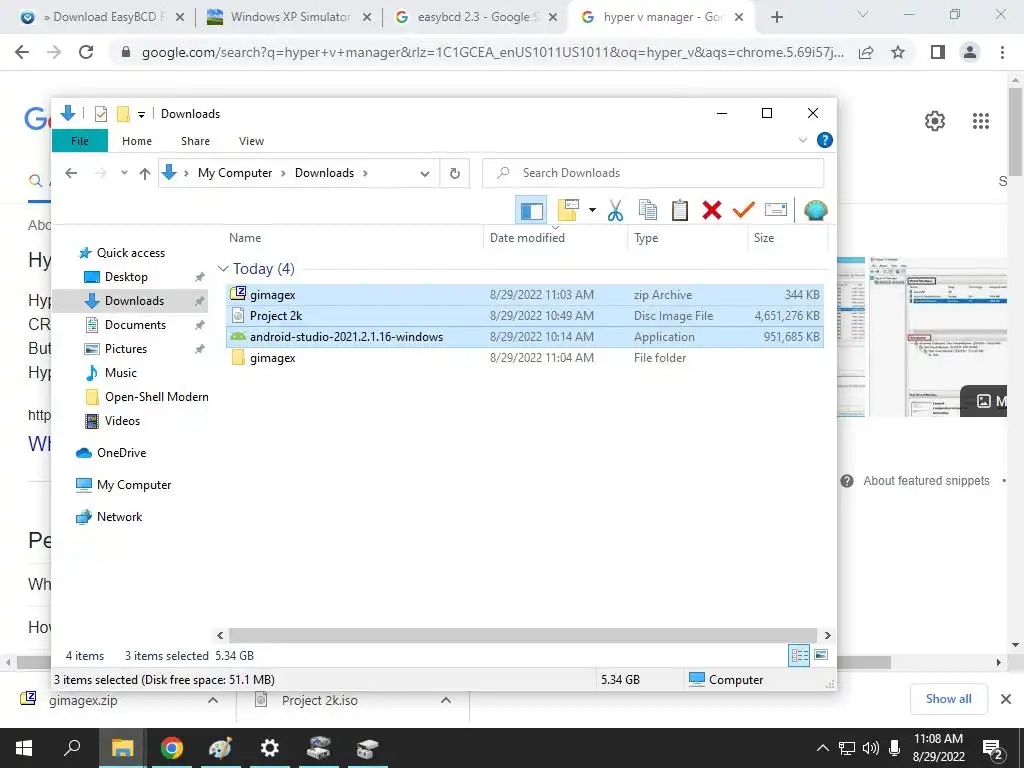Open the dropdown arrow beside folder options icon

[592, 210]
